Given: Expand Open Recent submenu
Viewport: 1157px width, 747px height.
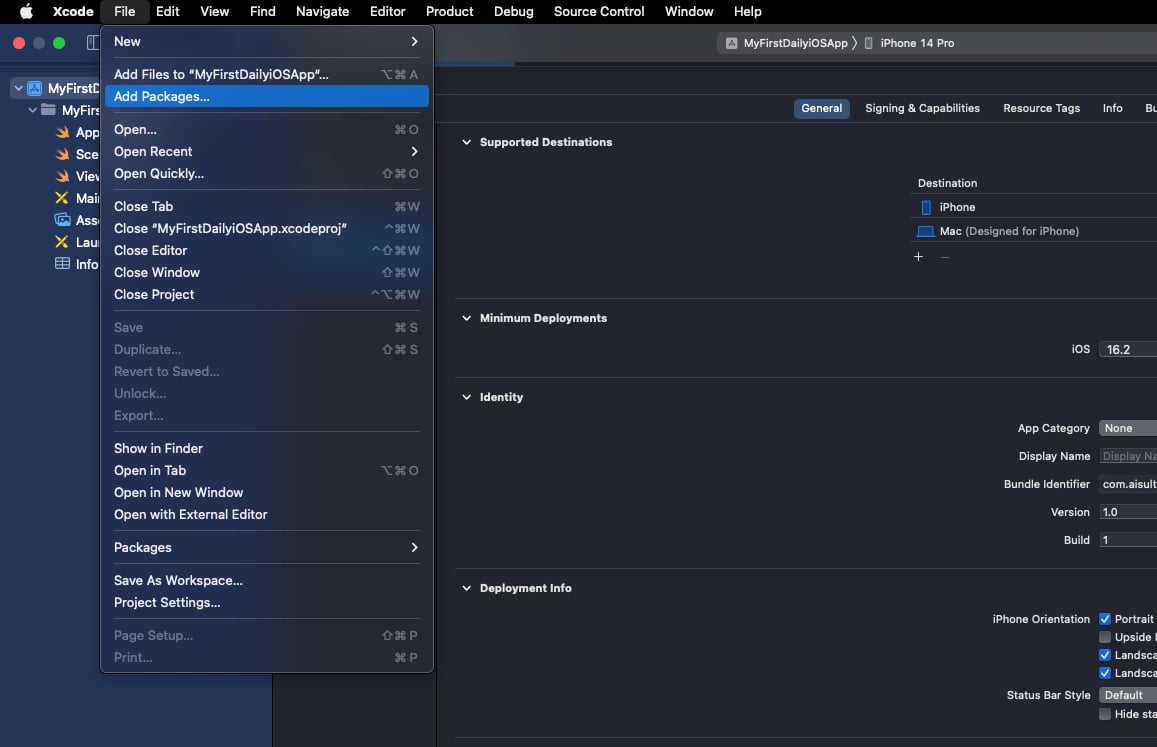Looking at the screenshot, I should [266, 151].
